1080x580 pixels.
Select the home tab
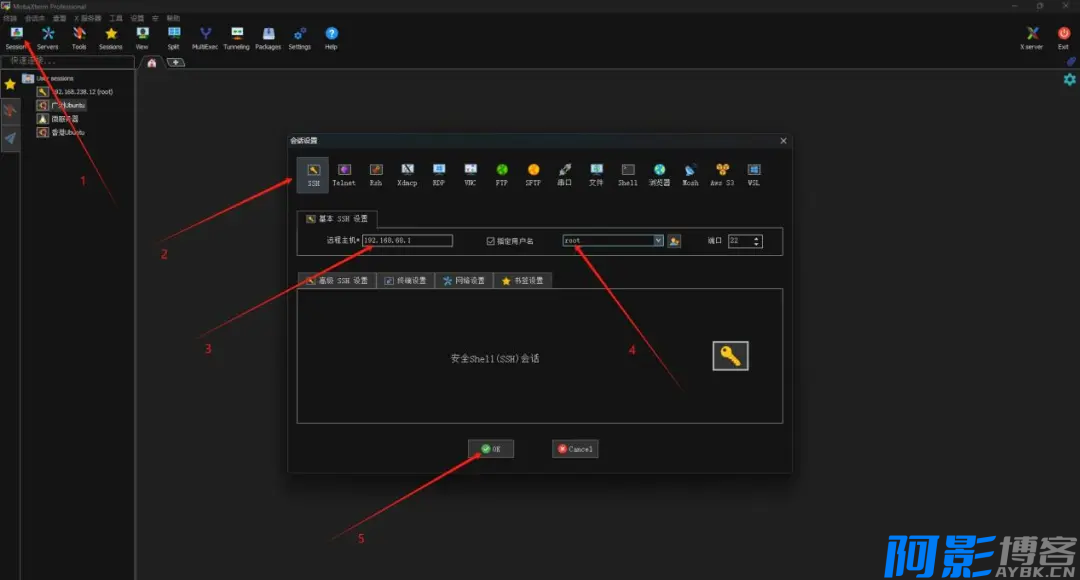coord(152,63)
